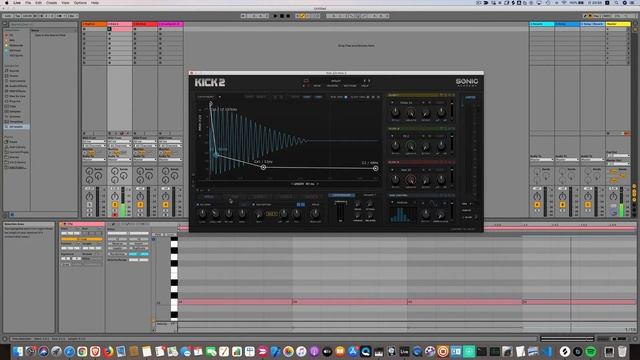
Task: Toggle the blue return track's activator
Action: pos(562,205)
